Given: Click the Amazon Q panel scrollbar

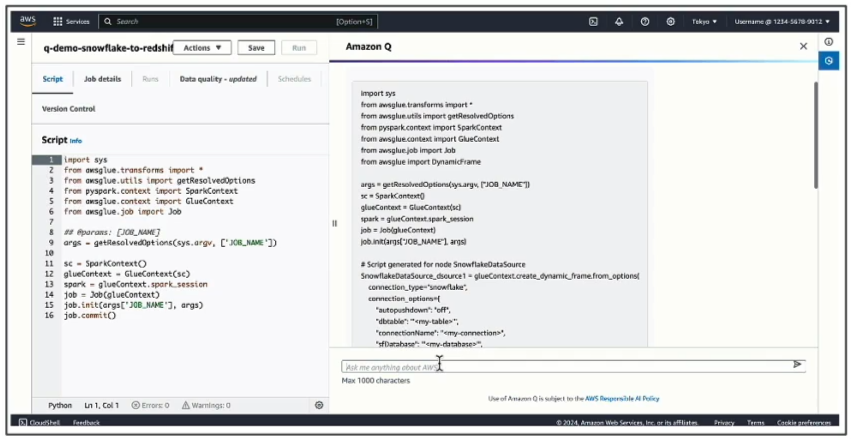Looking at the screenshot, I should pos(816,135).
